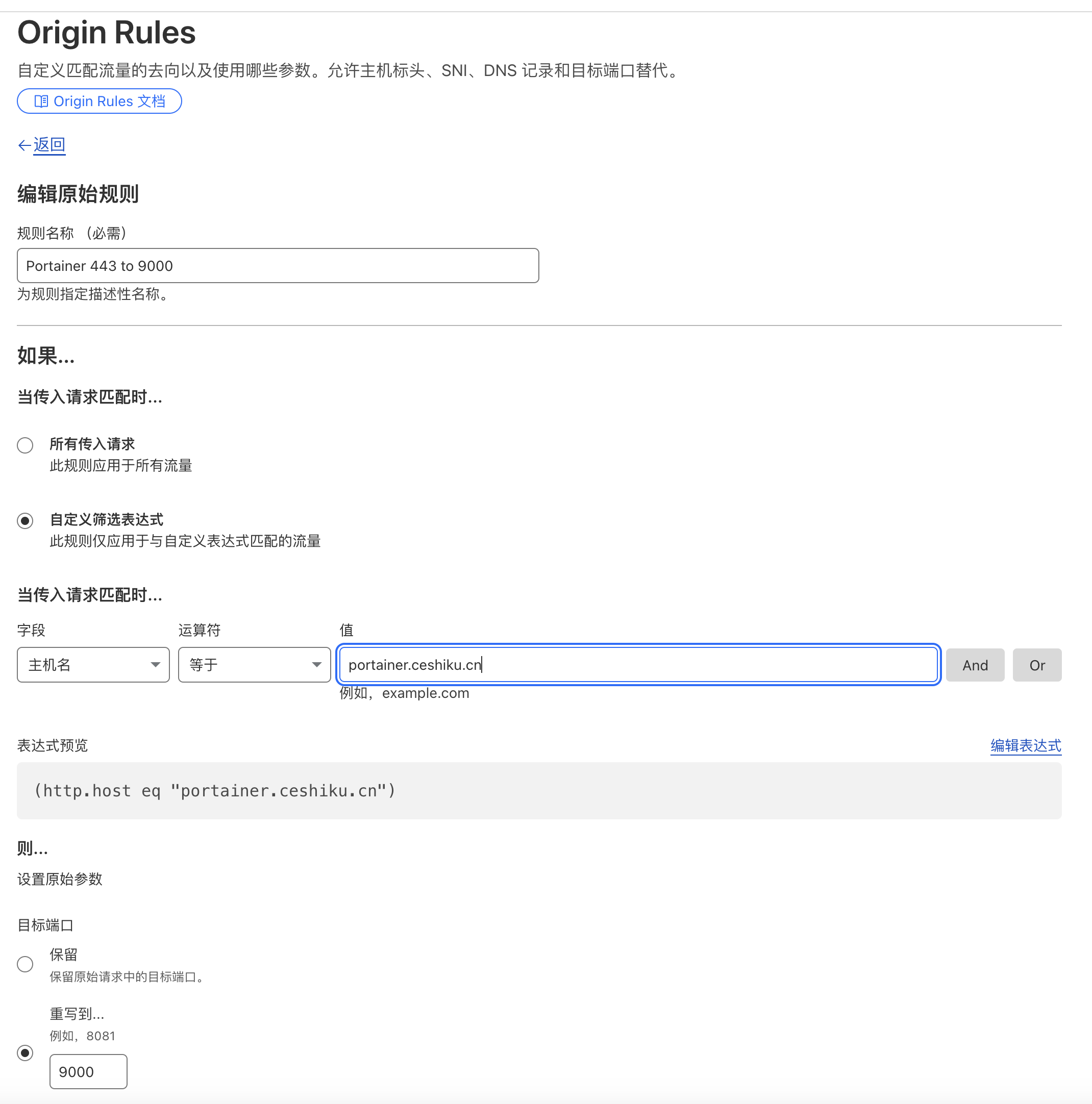This screenshot has width=1092, height=1104.
Task: Click the 自定义筛选表达式 label text
Action: click(x=106, y=519)
